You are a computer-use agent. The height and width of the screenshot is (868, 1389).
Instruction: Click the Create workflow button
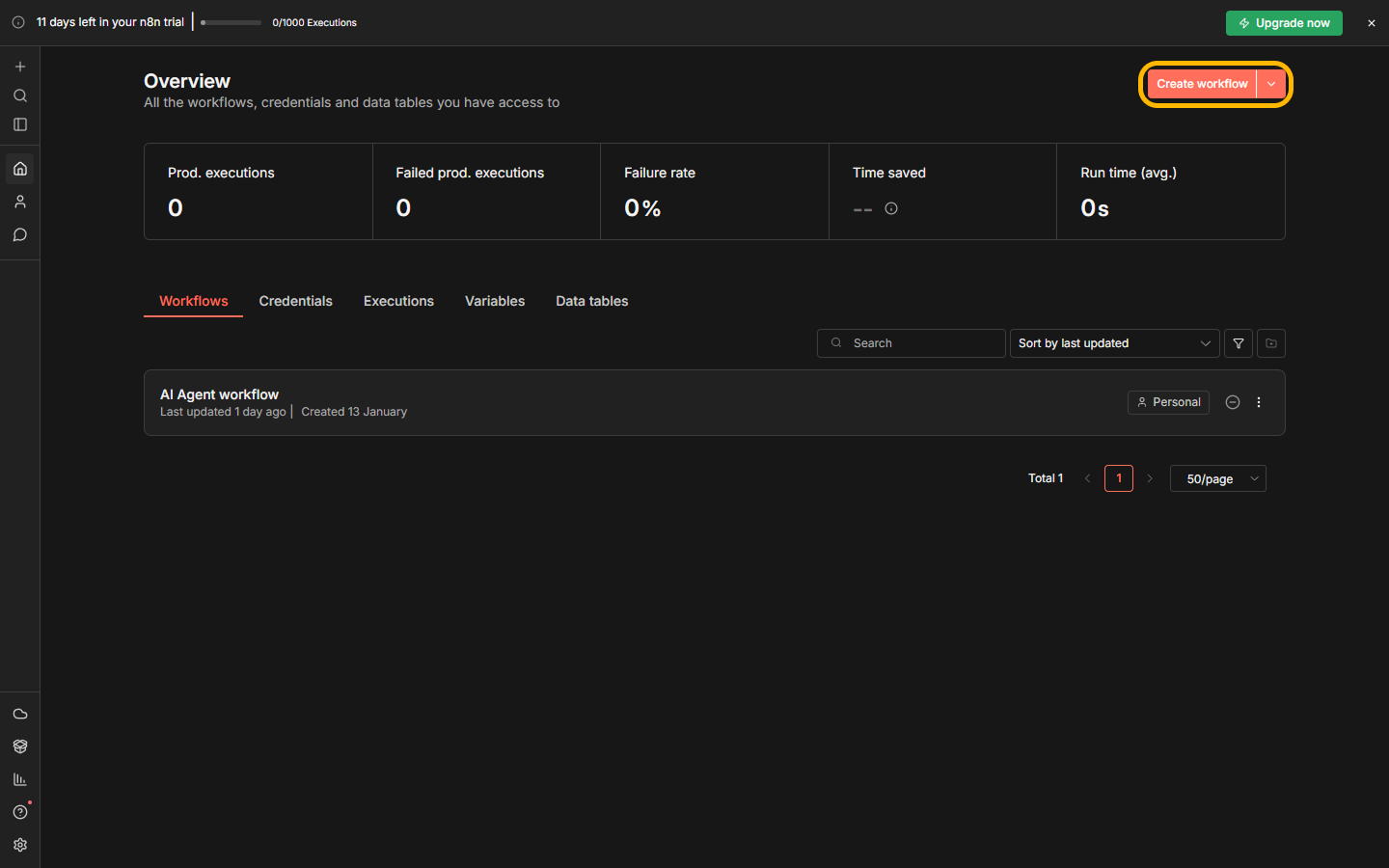pos(1202,84)
